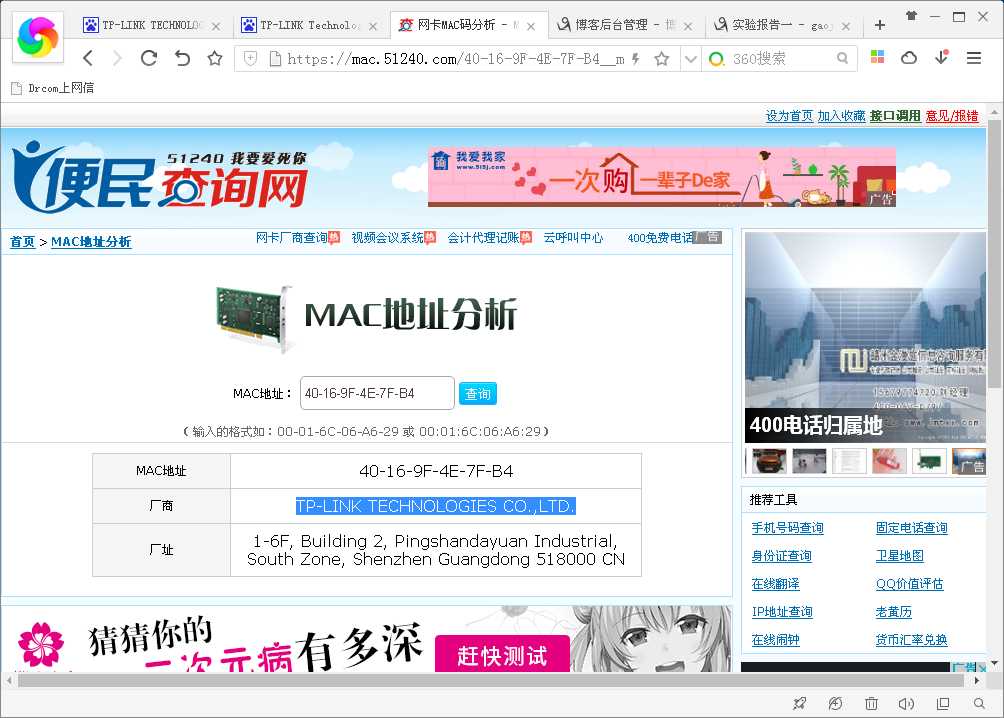Click the 查询 button
Image resolution: width=1004 pixels, height=718 pixels.
coord(478,393)
